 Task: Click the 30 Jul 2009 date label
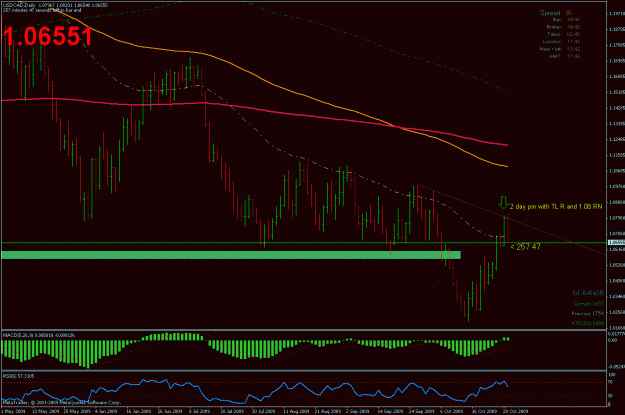263,411
